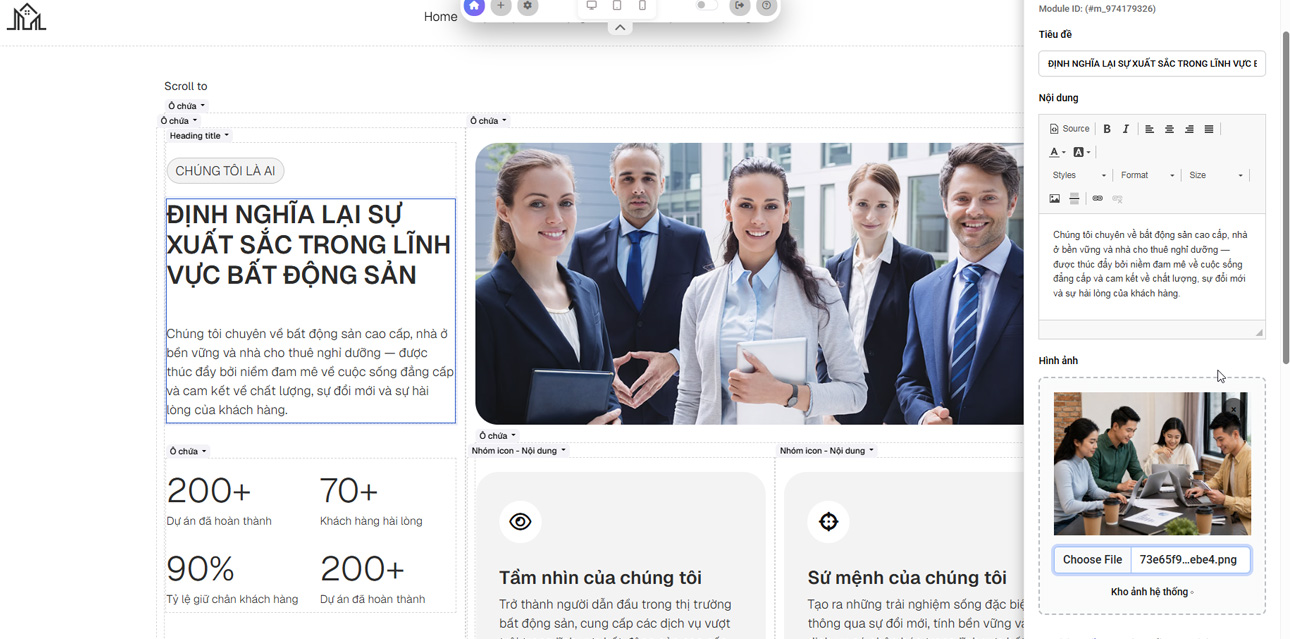Select the ĐỊNH NGHĨA LẠI heading text

pos(309,245)
